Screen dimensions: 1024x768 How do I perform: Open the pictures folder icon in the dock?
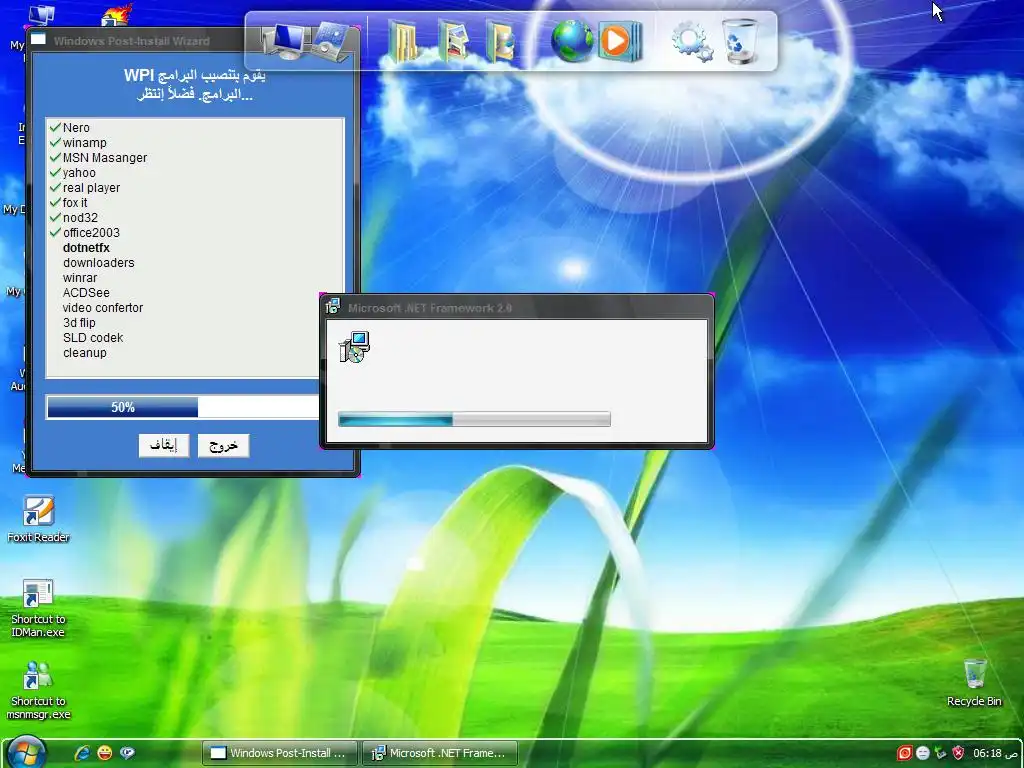453,40
